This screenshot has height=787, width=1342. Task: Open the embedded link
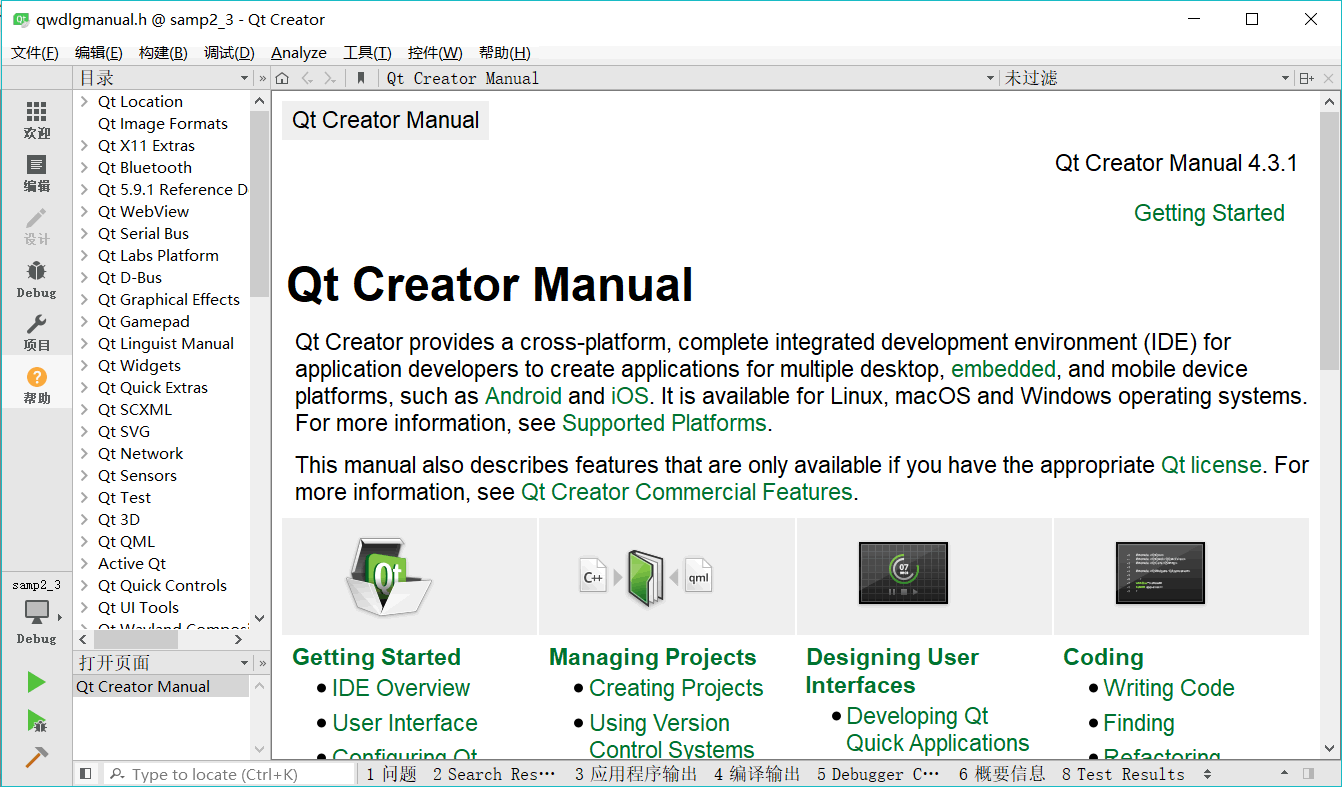[x=1003, y=370]
